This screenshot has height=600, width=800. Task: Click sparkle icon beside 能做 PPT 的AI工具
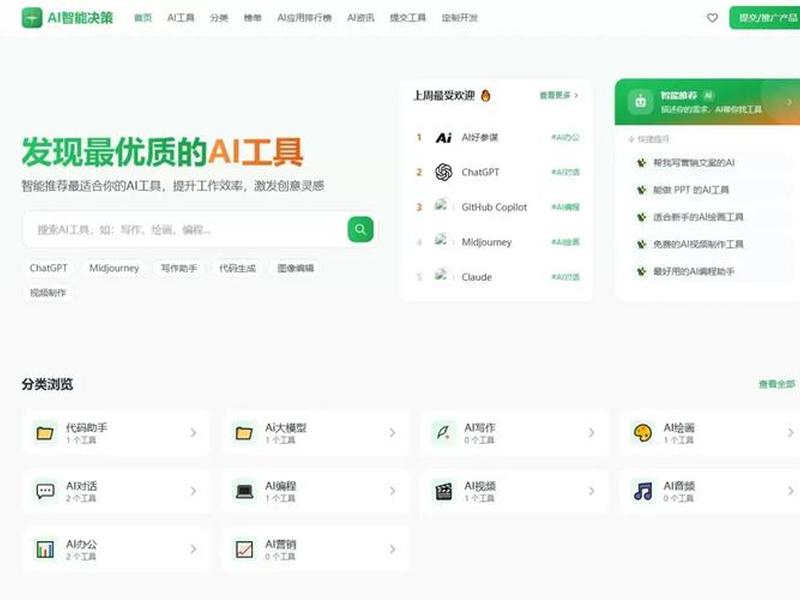[641, 190]
